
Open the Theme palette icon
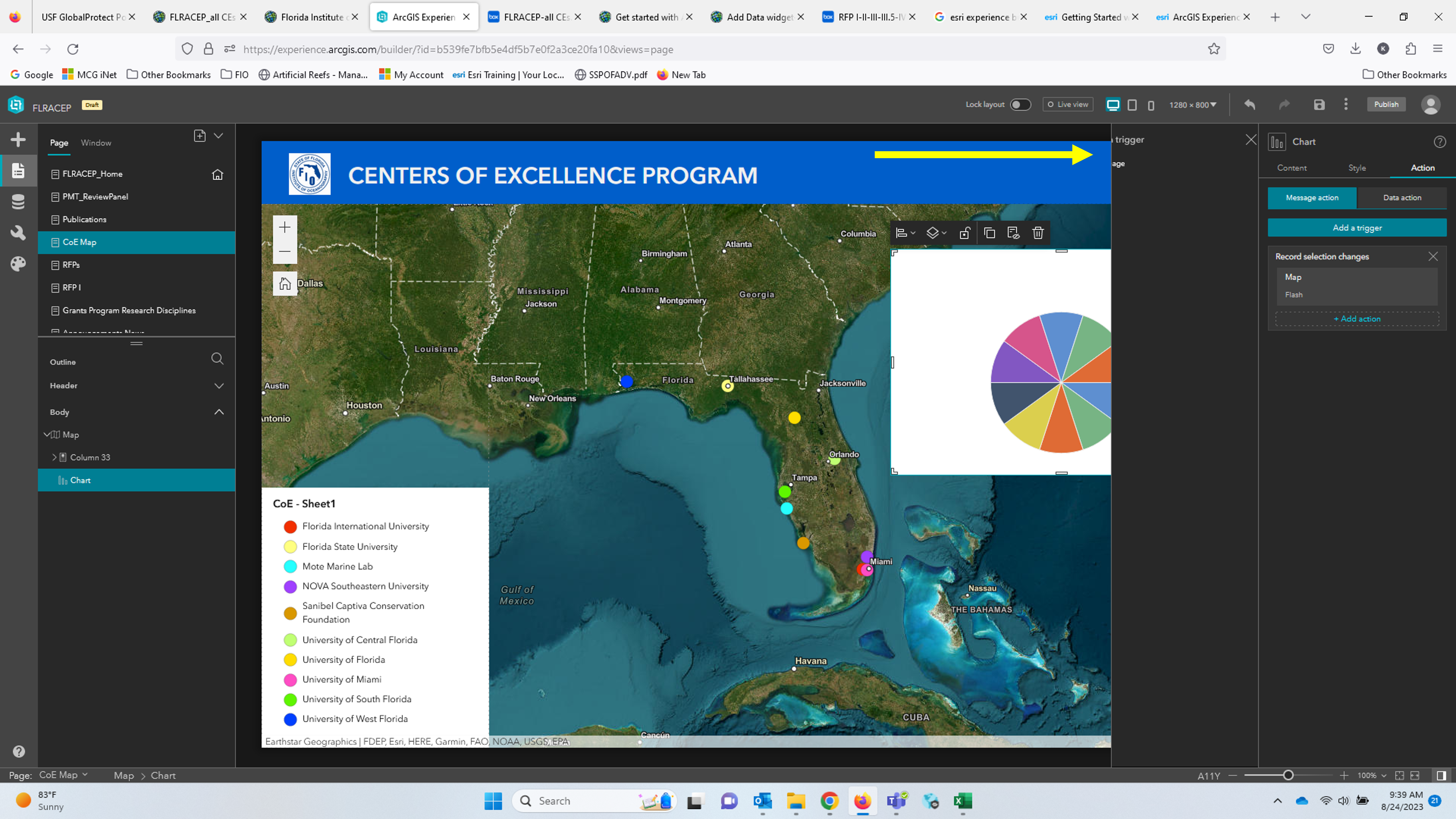pyautogui.click(x=18, y=263)
